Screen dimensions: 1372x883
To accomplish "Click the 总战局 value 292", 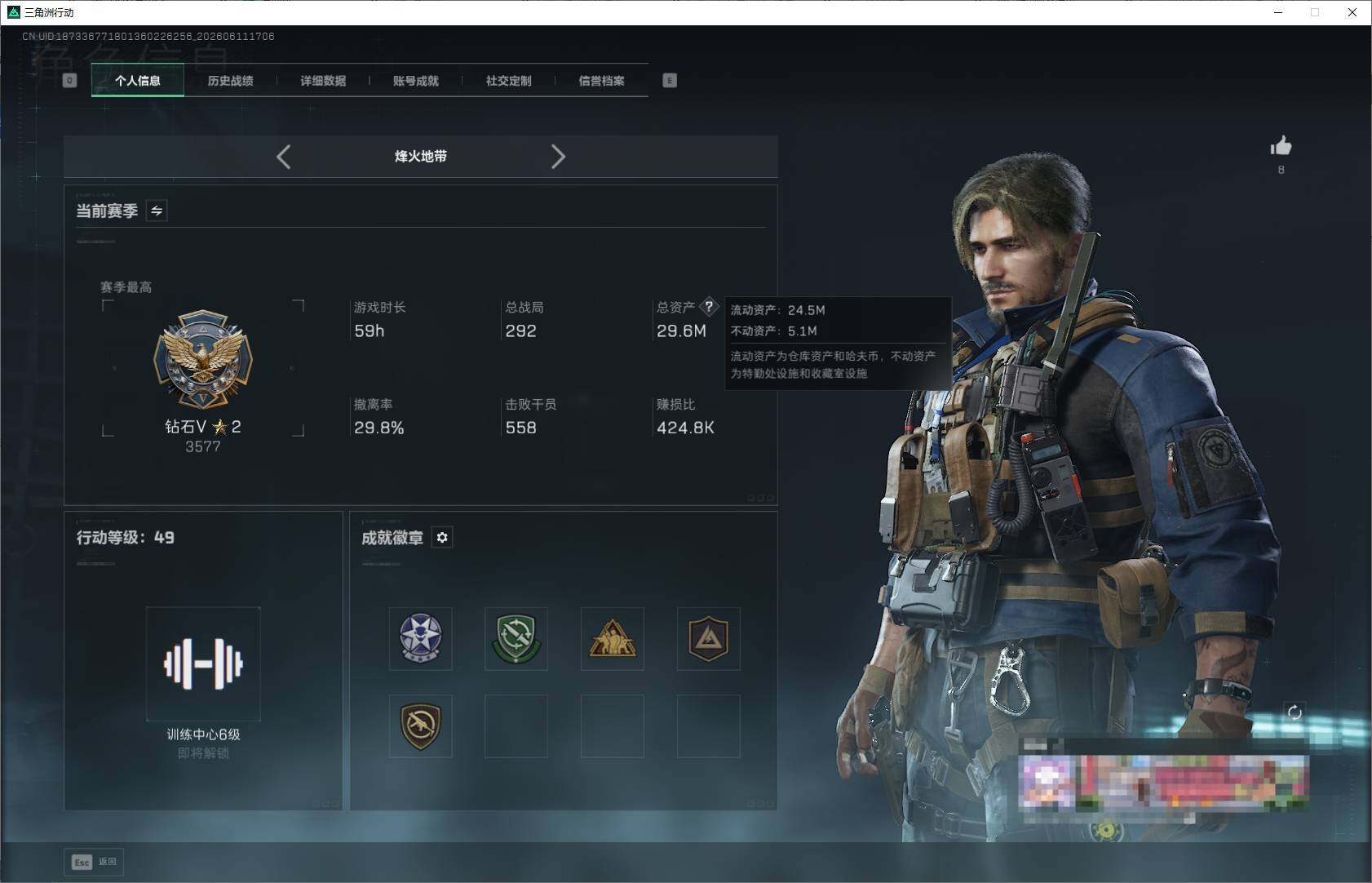I will (x=521, y=331).
